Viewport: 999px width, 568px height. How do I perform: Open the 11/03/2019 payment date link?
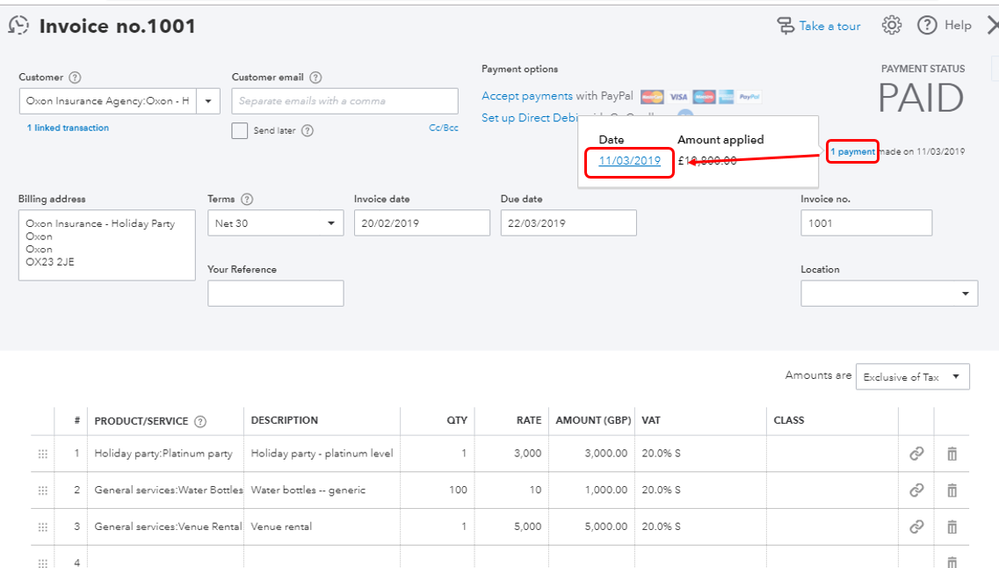[629, 160]
